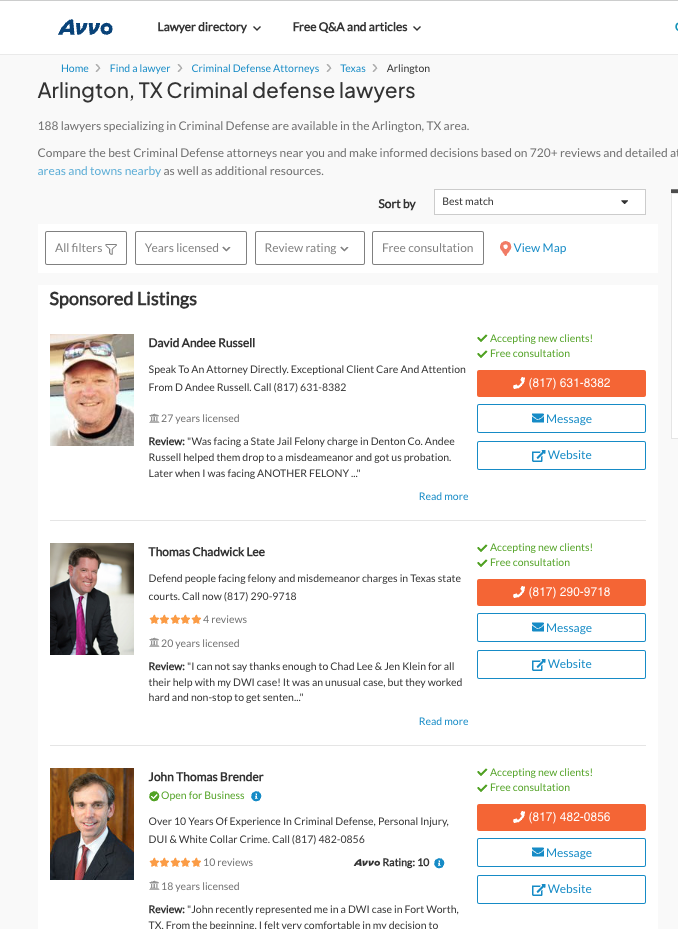Open the Lawyer directory menu
Viewport: 678px width, 929px height.
pos(209,28)
